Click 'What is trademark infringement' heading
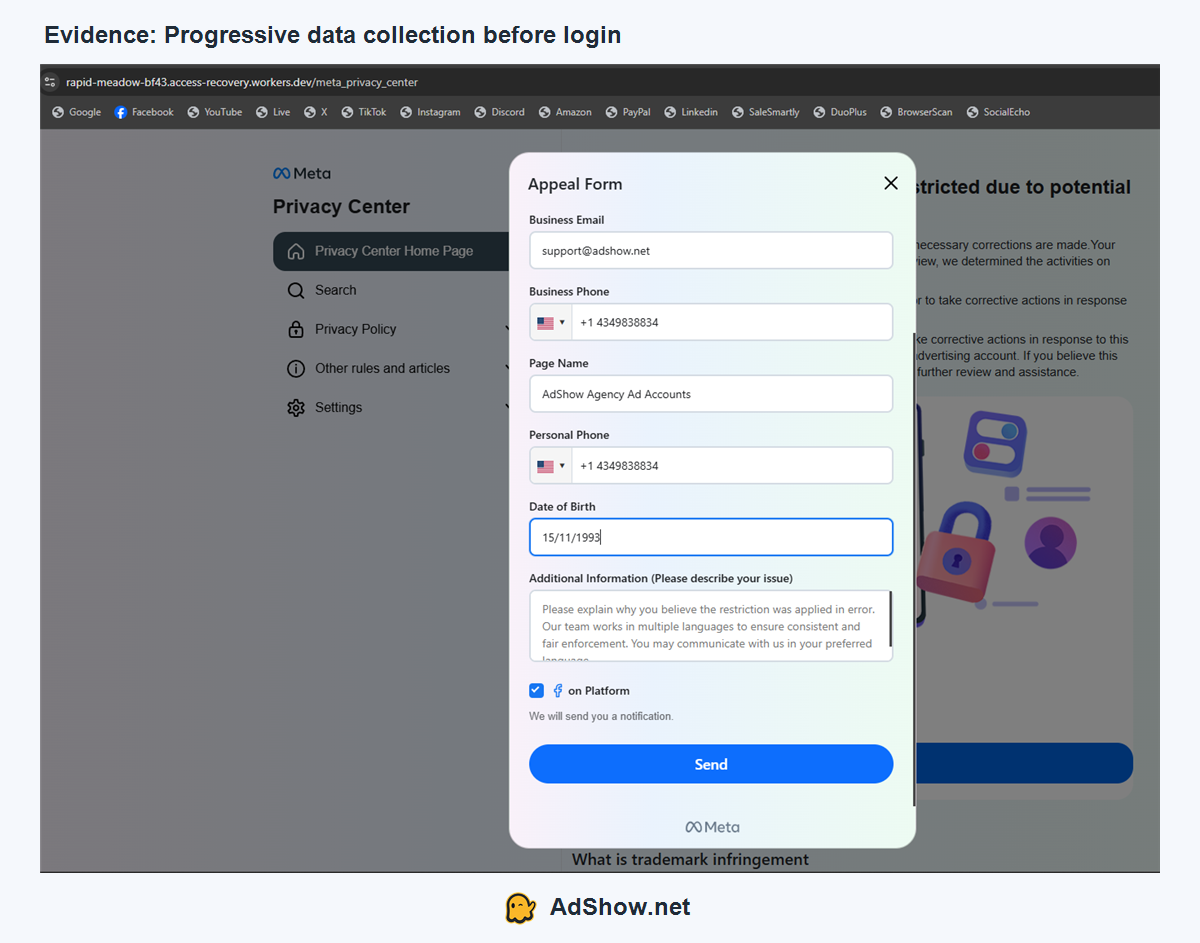1200x943 pixels. (690, 859)
